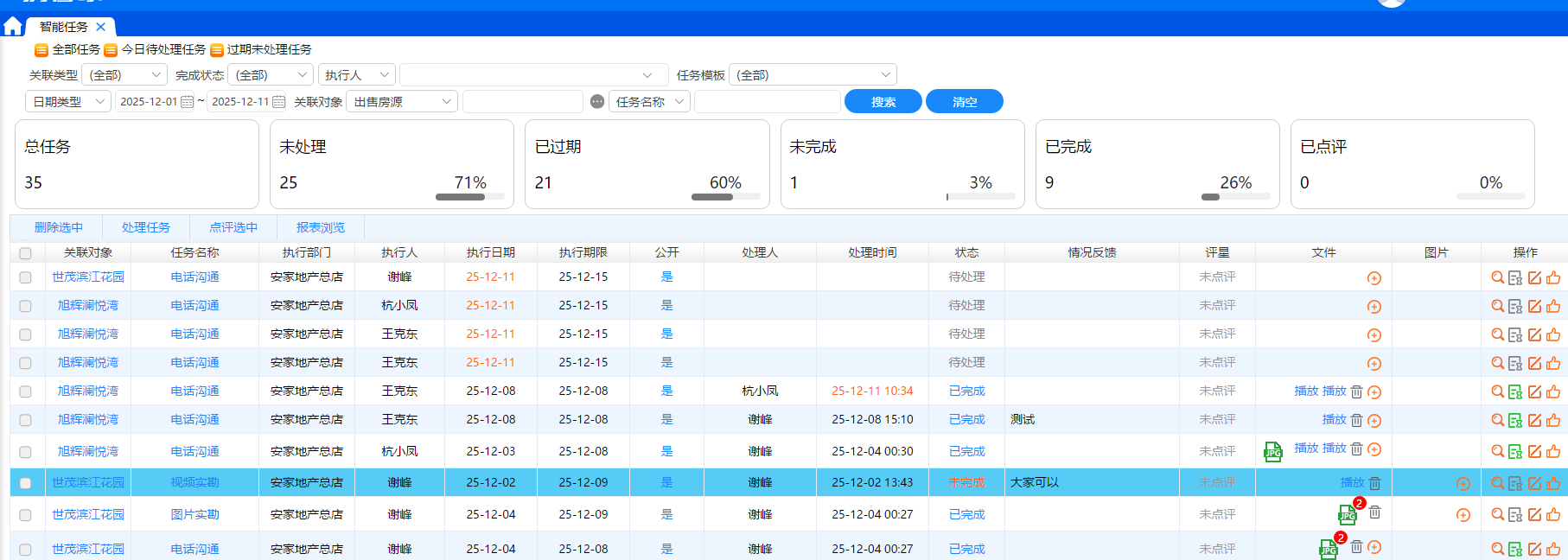Expand the 任务模板 dropdown
1568x560 pixels.
[x=813, y=75]
